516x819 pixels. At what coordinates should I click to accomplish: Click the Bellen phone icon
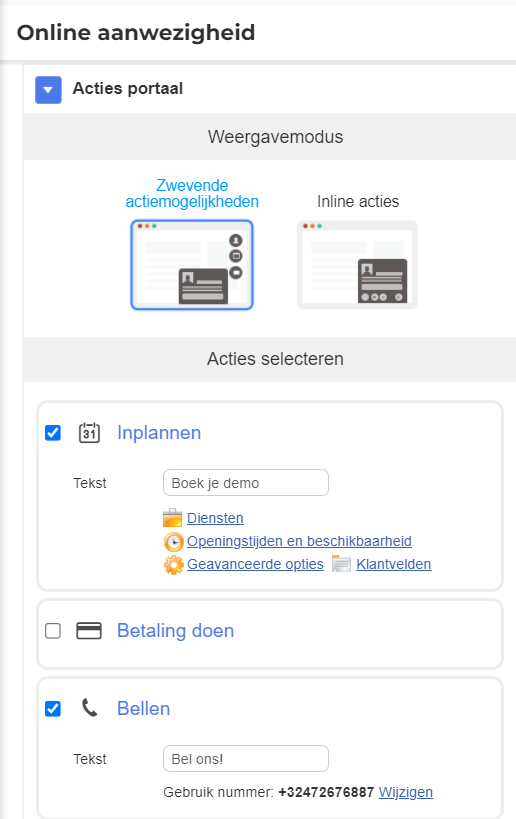point(90,708)
